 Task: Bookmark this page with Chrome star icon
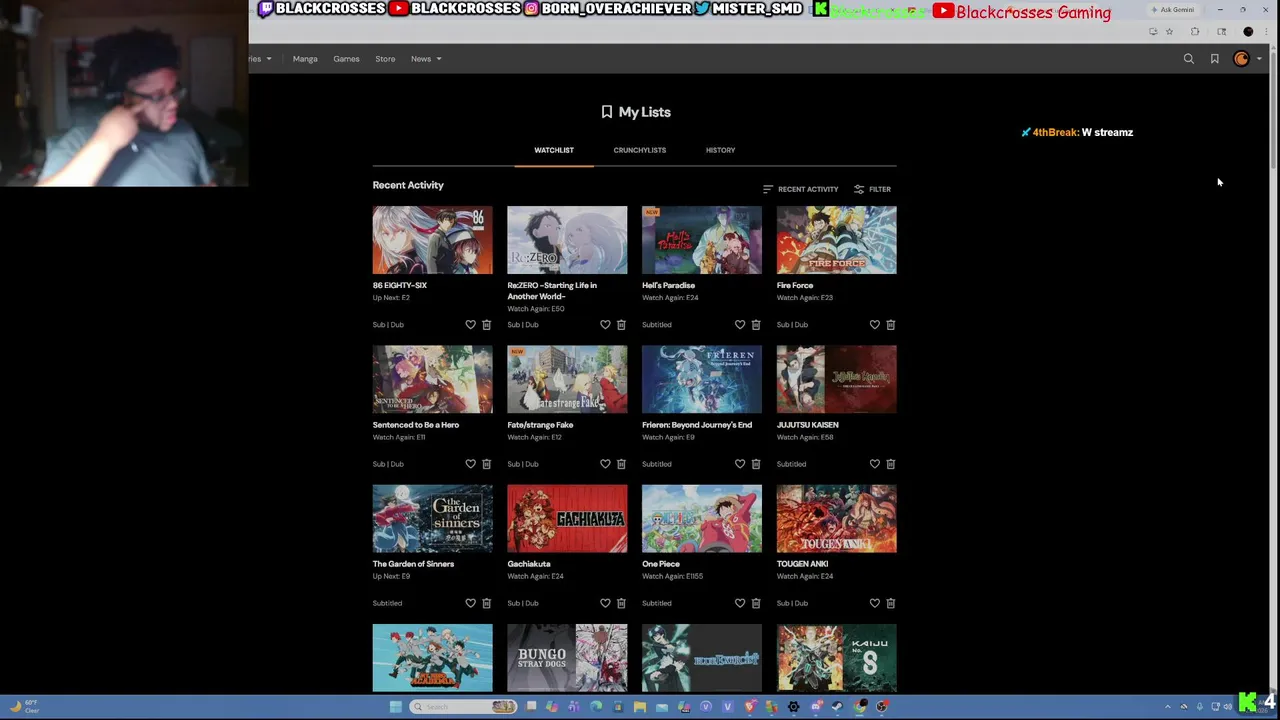click(1169, 32)
